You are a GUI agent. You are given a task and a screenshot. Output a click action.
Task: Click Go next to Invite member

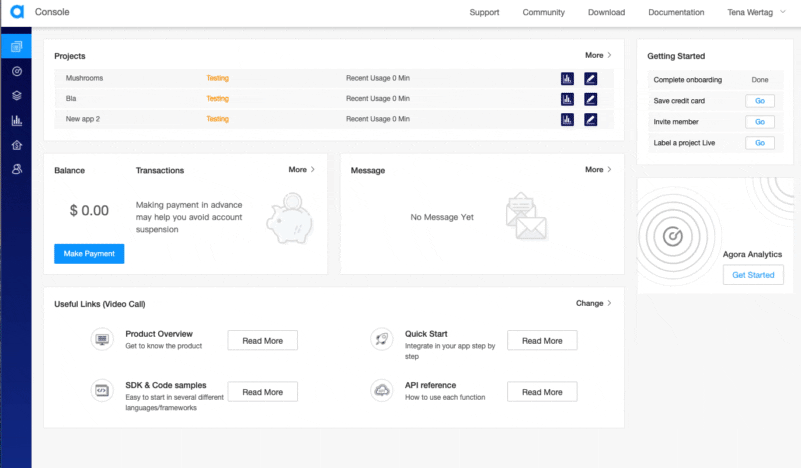[759, 122]
